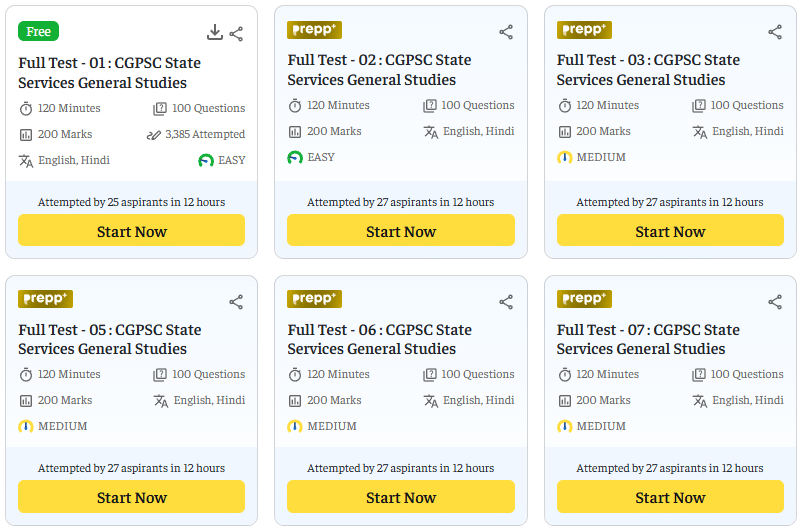Click the marks icon on Full Test - 05
The image size is (803, 528).
26,400
